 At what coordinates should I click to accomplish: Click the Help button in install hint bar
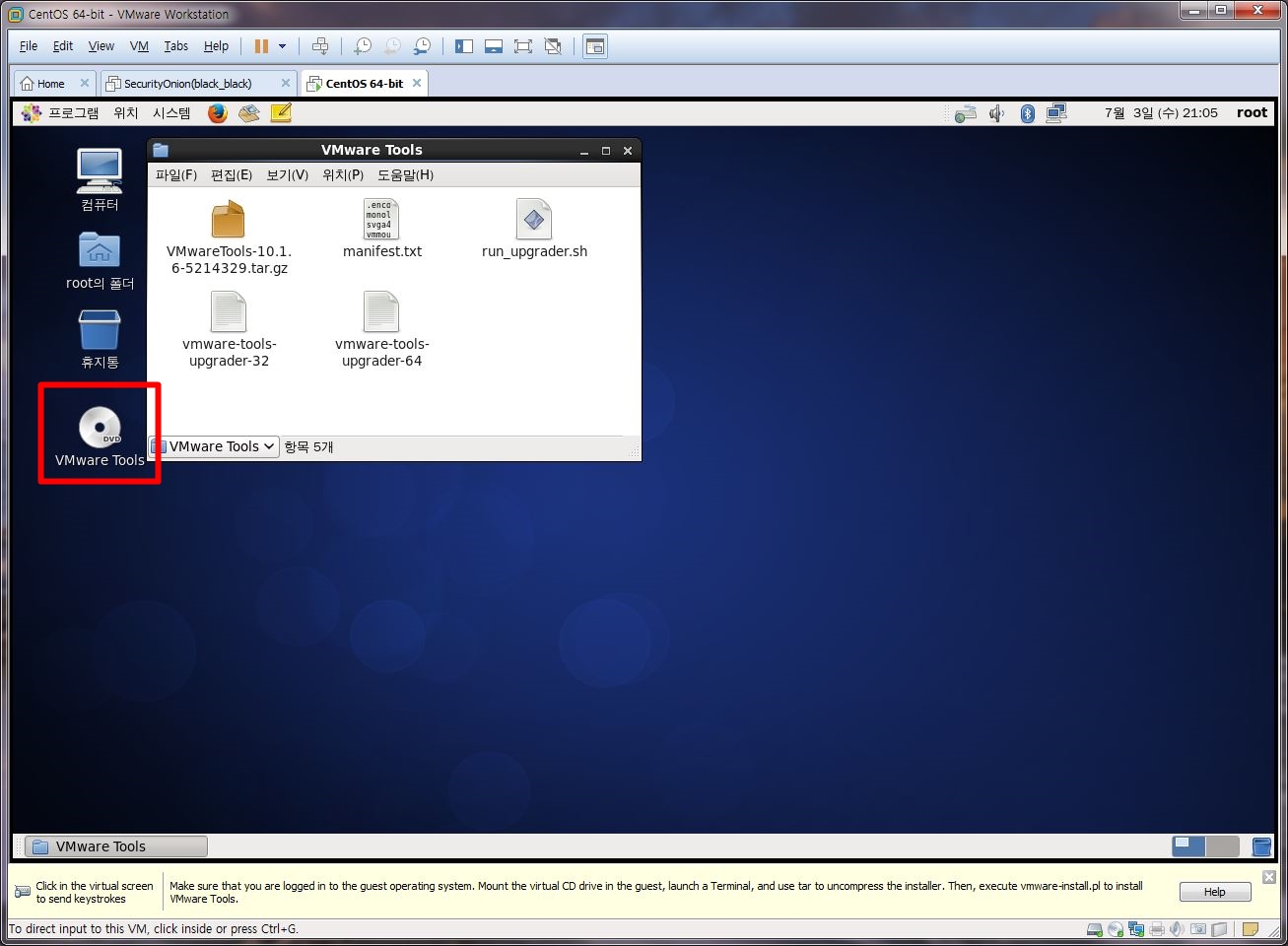(1215, 892)
